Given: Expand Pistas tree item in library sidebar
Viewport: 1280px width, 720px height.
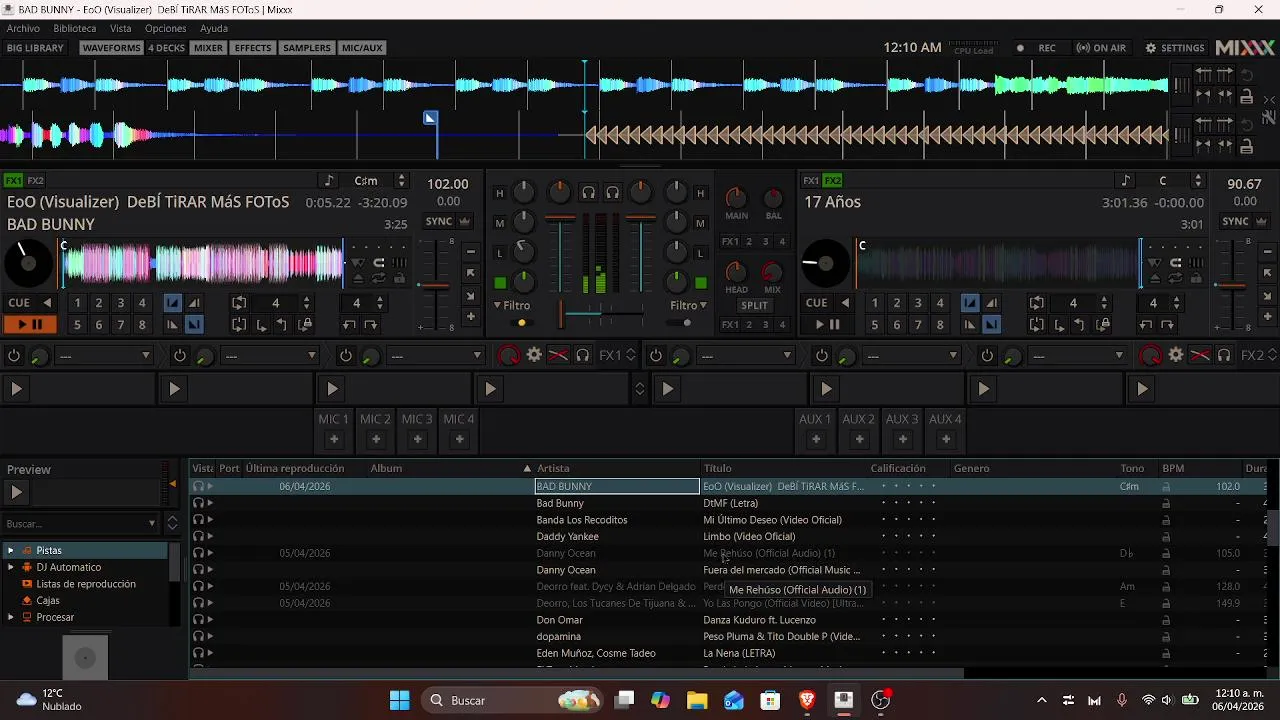Looking at the screenshot, I should point(11,550).
